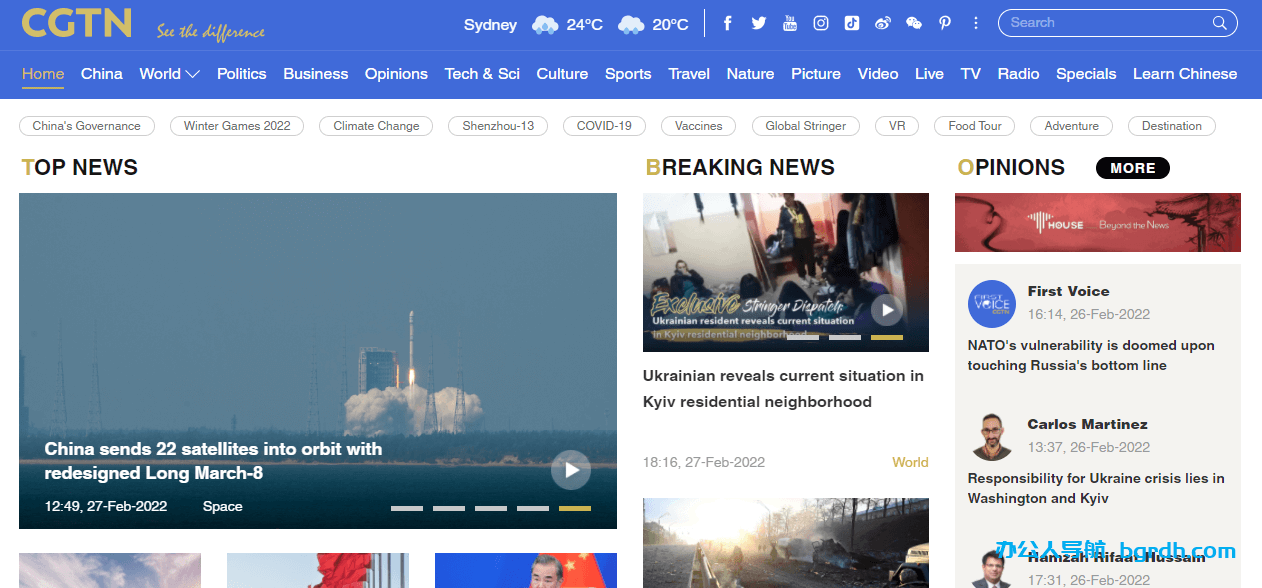Play the Kyiv residential neighborhood video
Viewport: 1262px width, 588px height.
886,310
